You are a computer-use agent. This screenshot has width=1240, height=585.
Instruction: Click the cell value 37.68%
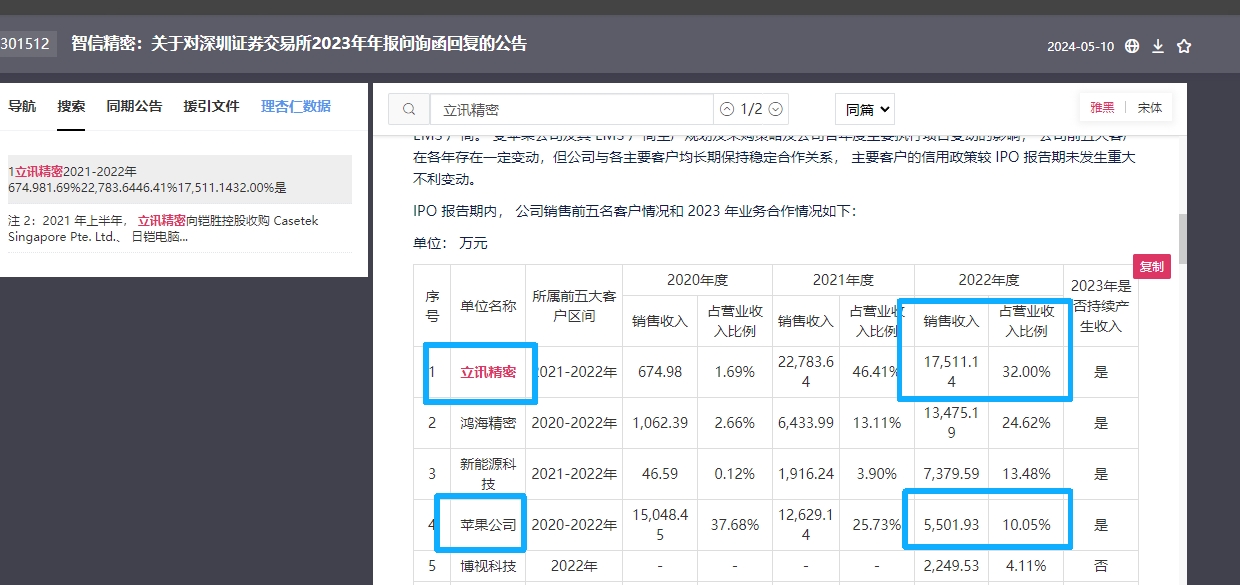734,525
